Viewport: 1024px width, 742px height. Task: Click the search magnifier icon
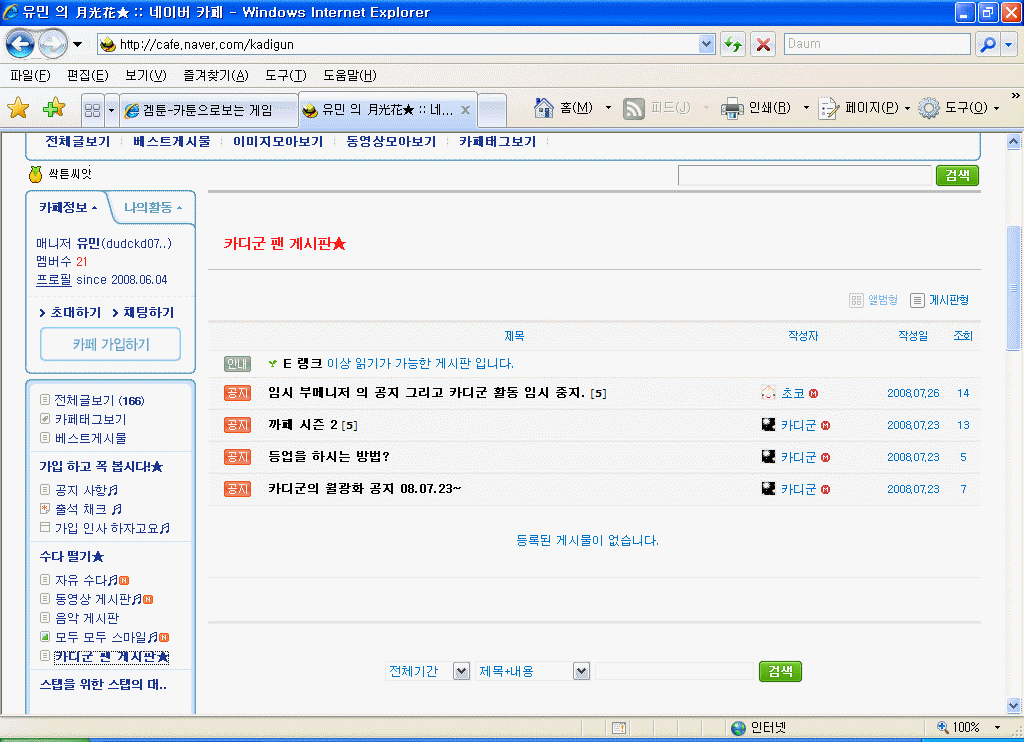click(987, 44)
